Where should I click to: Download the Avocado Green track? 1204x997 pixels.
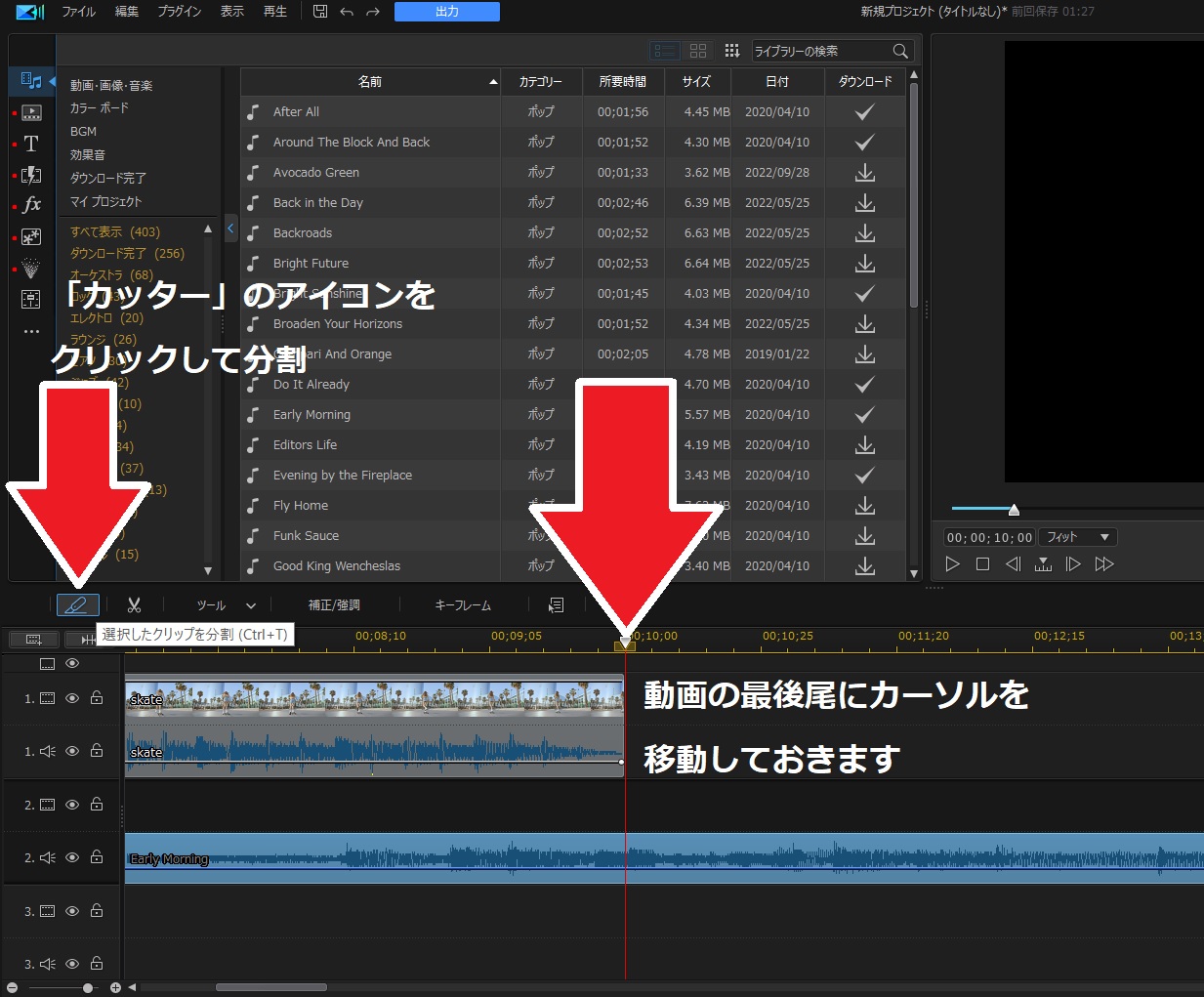pos(864,173)
